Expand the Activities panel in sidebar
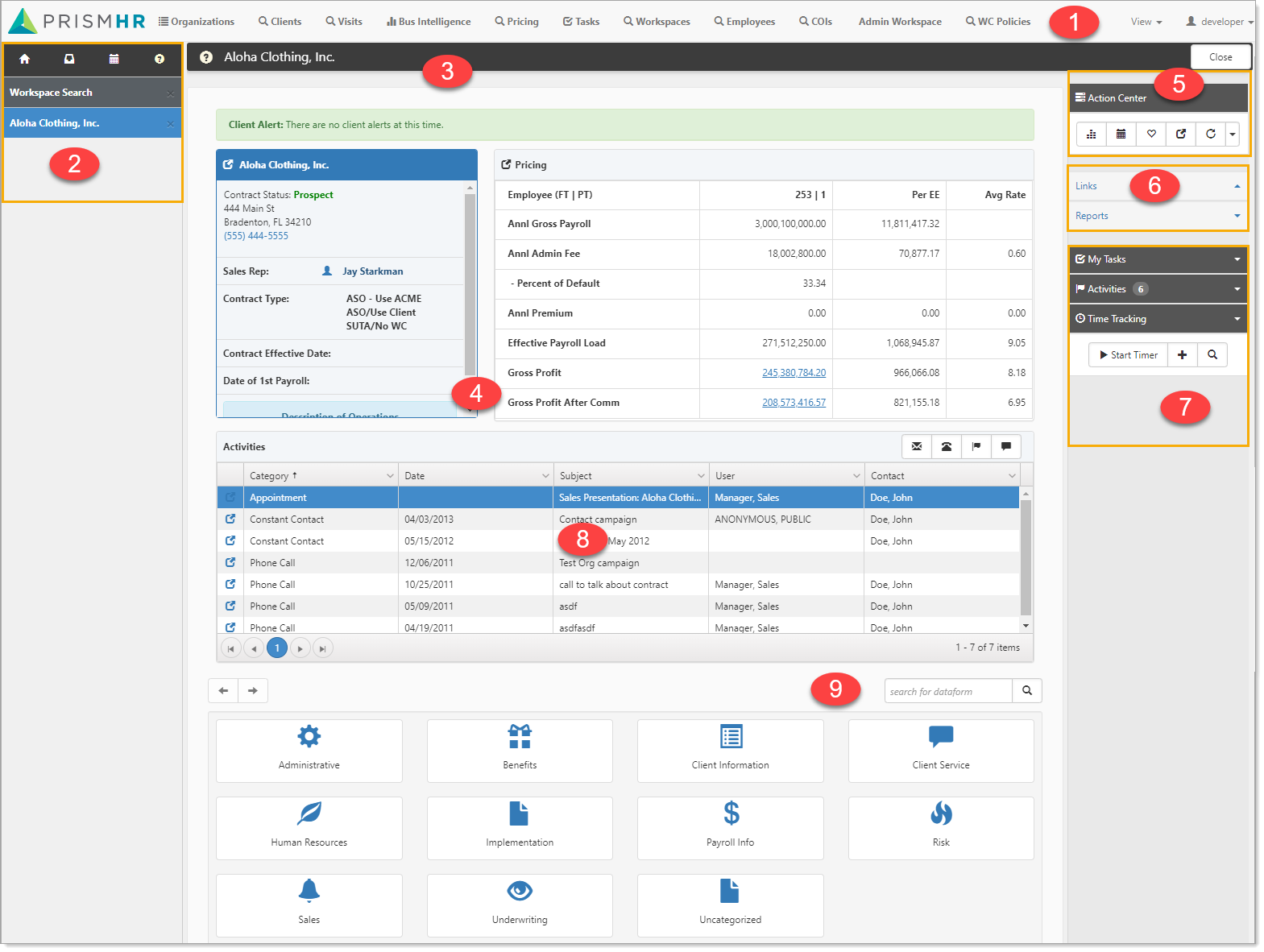This screenshot has height=952, width=1264. [x=1158, y=289]
